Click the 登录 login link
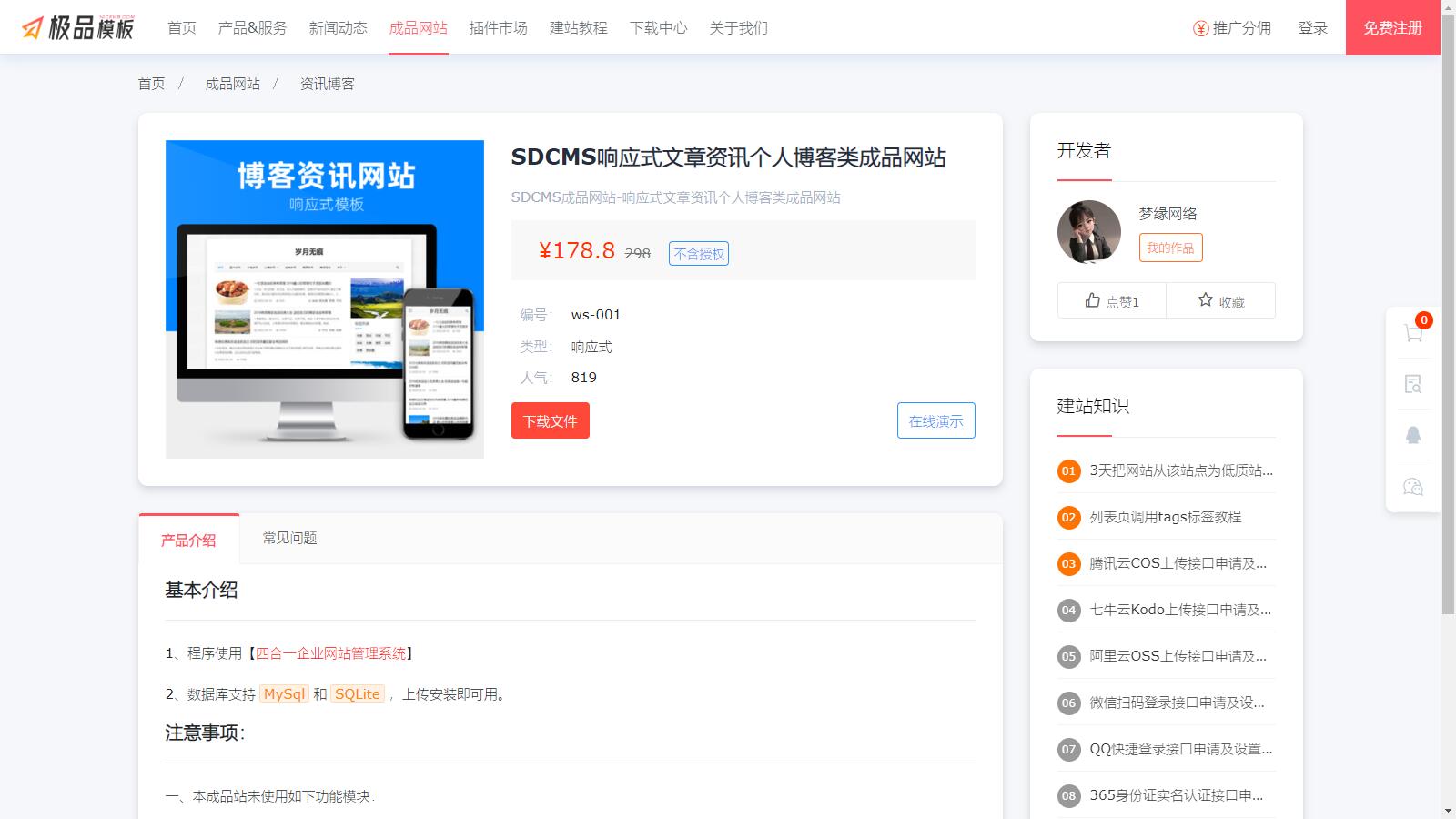Image resolution: width=1456 pixels, height=819 pixels. (x=1313, y=27)
